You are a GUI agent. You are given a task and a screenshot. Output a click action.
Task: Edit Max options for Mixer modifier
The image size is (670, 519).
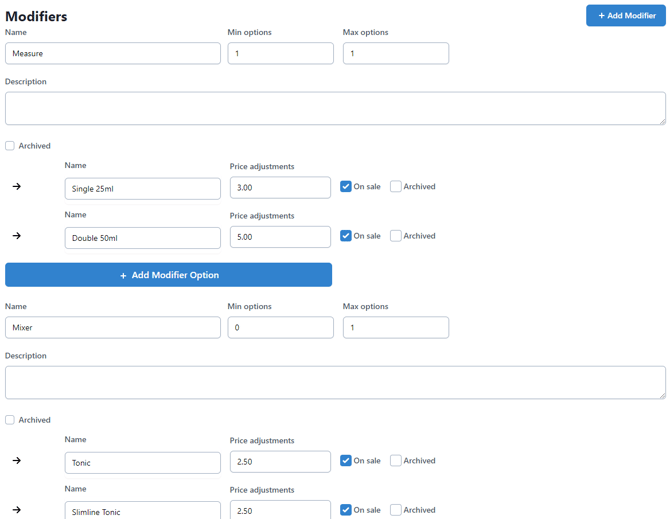coord(395,327)
